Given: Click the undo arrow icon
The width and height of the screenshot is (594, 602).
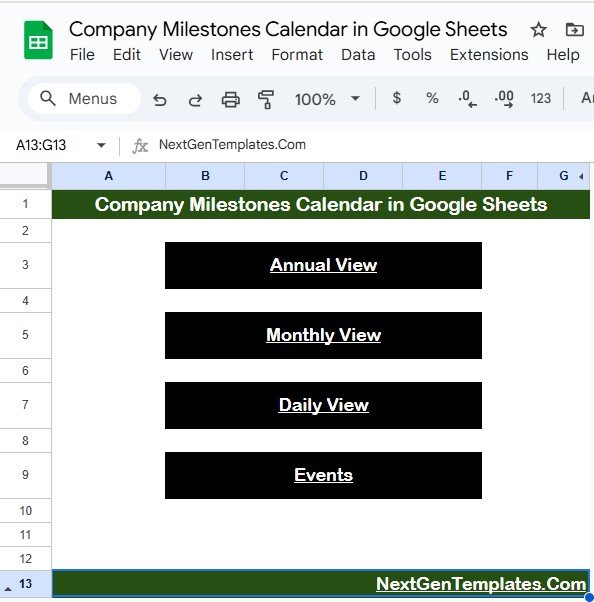Looking at the screenshot, I should [x=160, y=99].
